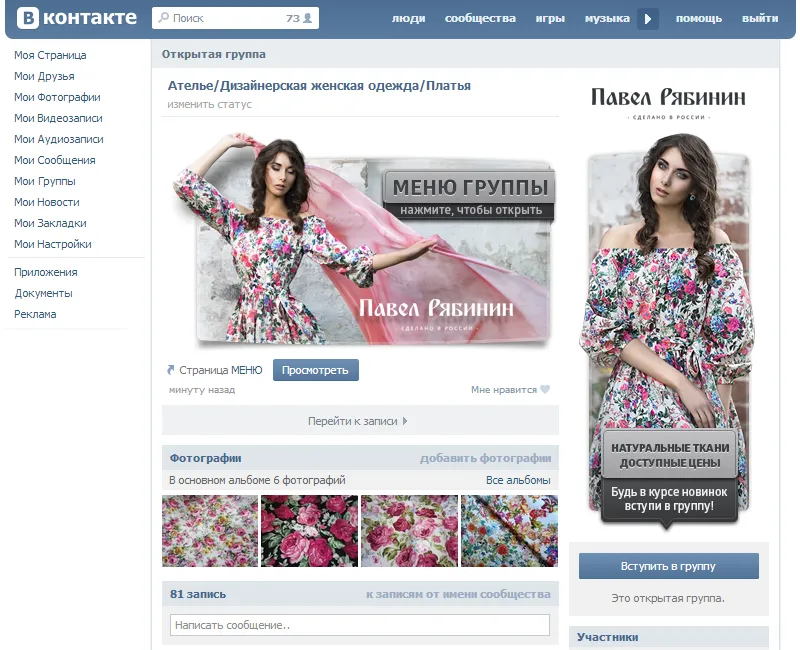Open Мои Настройки in sidebar
The image size is (800, 650).
53,244
